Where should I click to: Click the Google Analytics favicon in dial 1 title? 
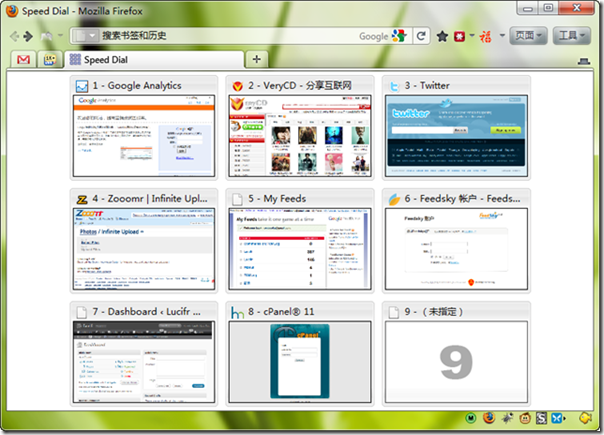[x=82, y=86]
